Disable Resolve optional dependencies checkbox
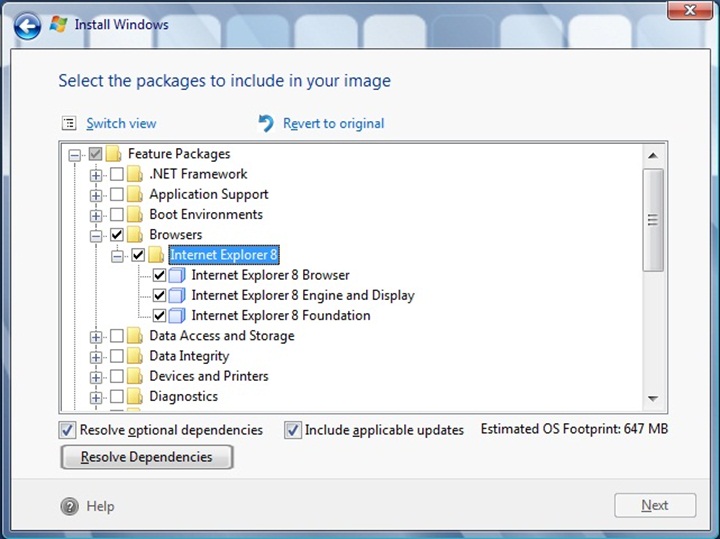 click(x=67, y=430)
